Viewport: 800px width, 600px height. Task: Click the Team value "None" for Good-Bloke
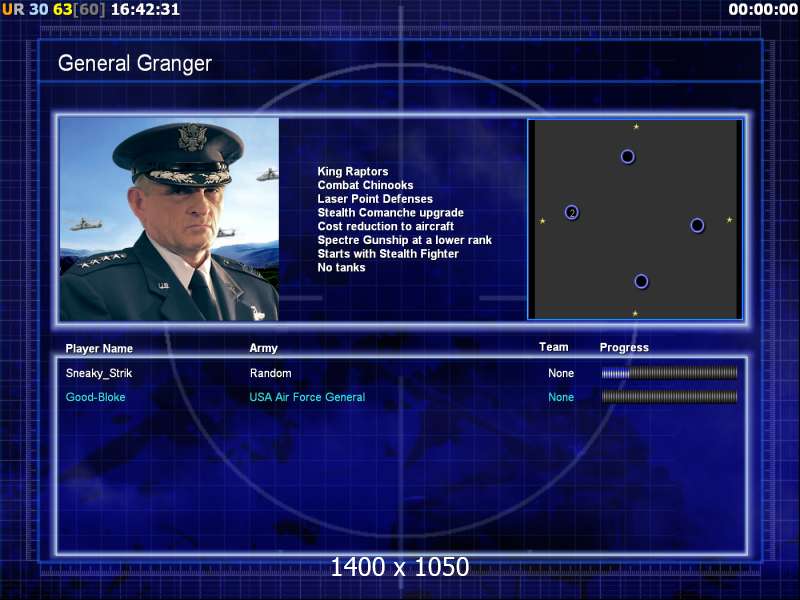click(561, 397)
